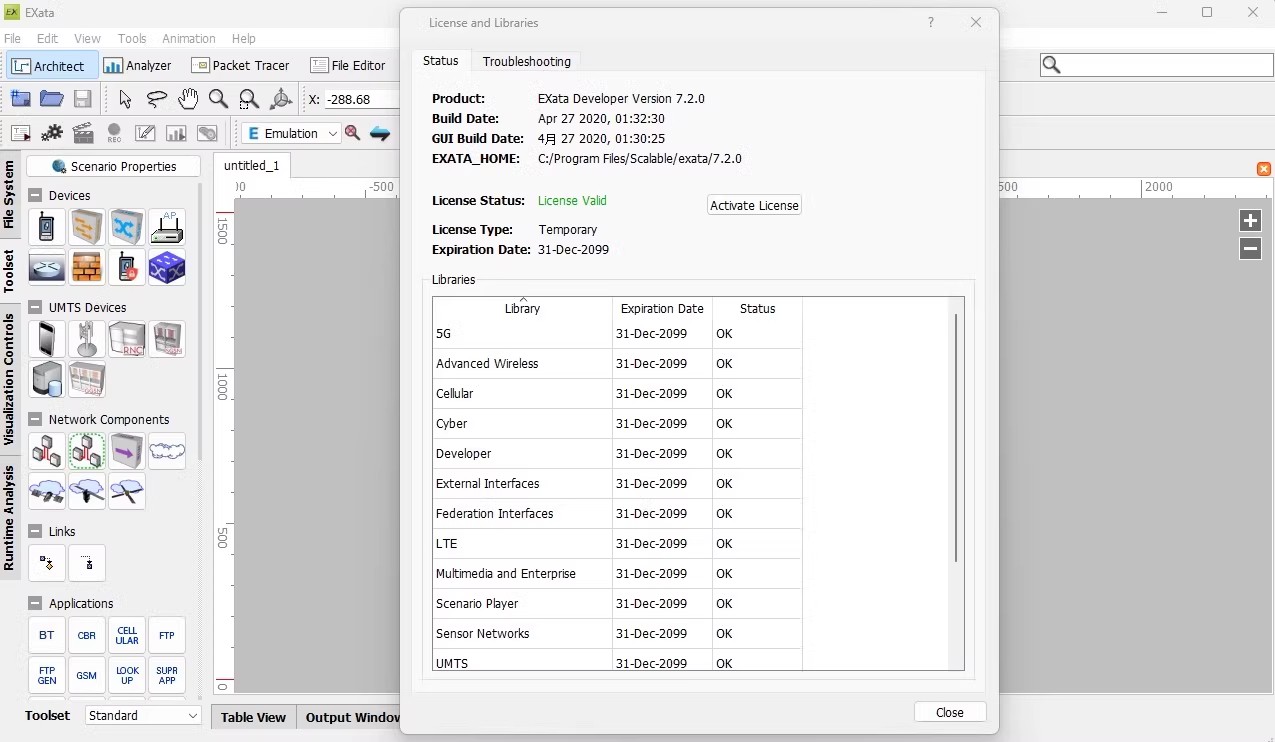Select the RNC device in UMTS Devices

point(127,339)
